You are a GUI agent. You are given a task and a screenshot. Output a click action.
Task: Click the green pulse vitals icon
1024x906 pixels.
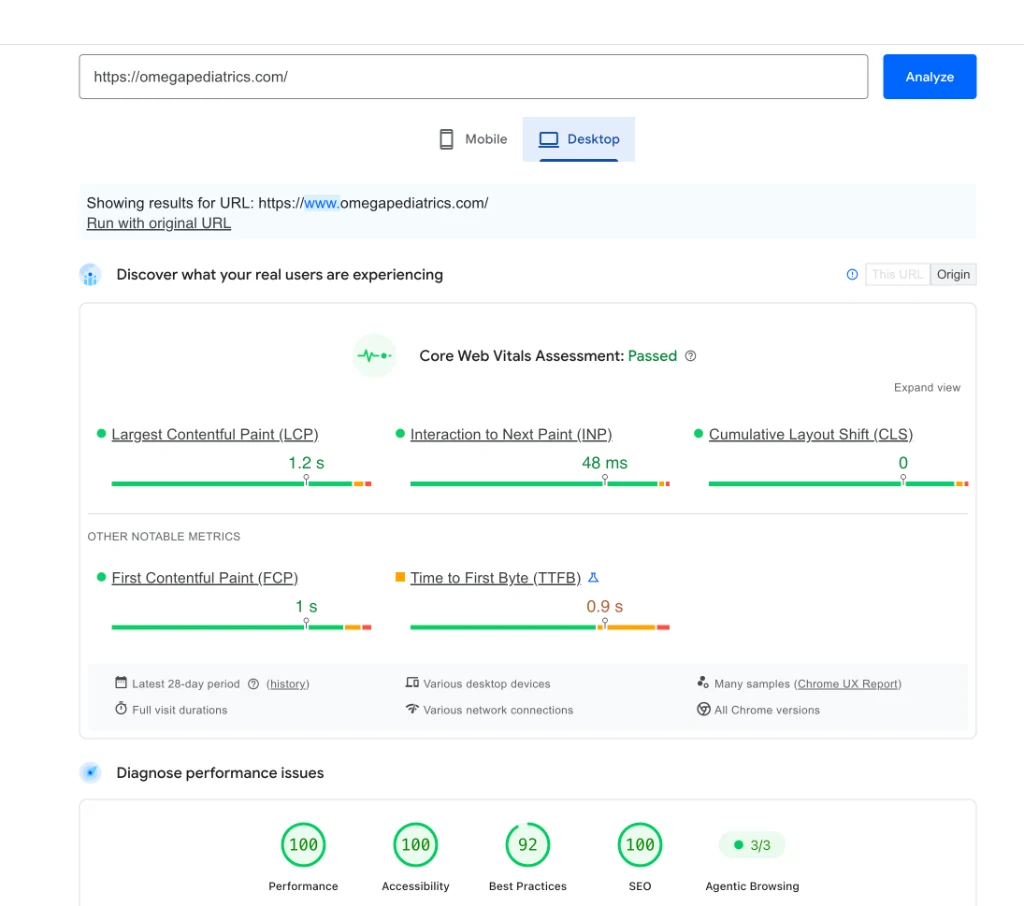[x=374, y=356]
